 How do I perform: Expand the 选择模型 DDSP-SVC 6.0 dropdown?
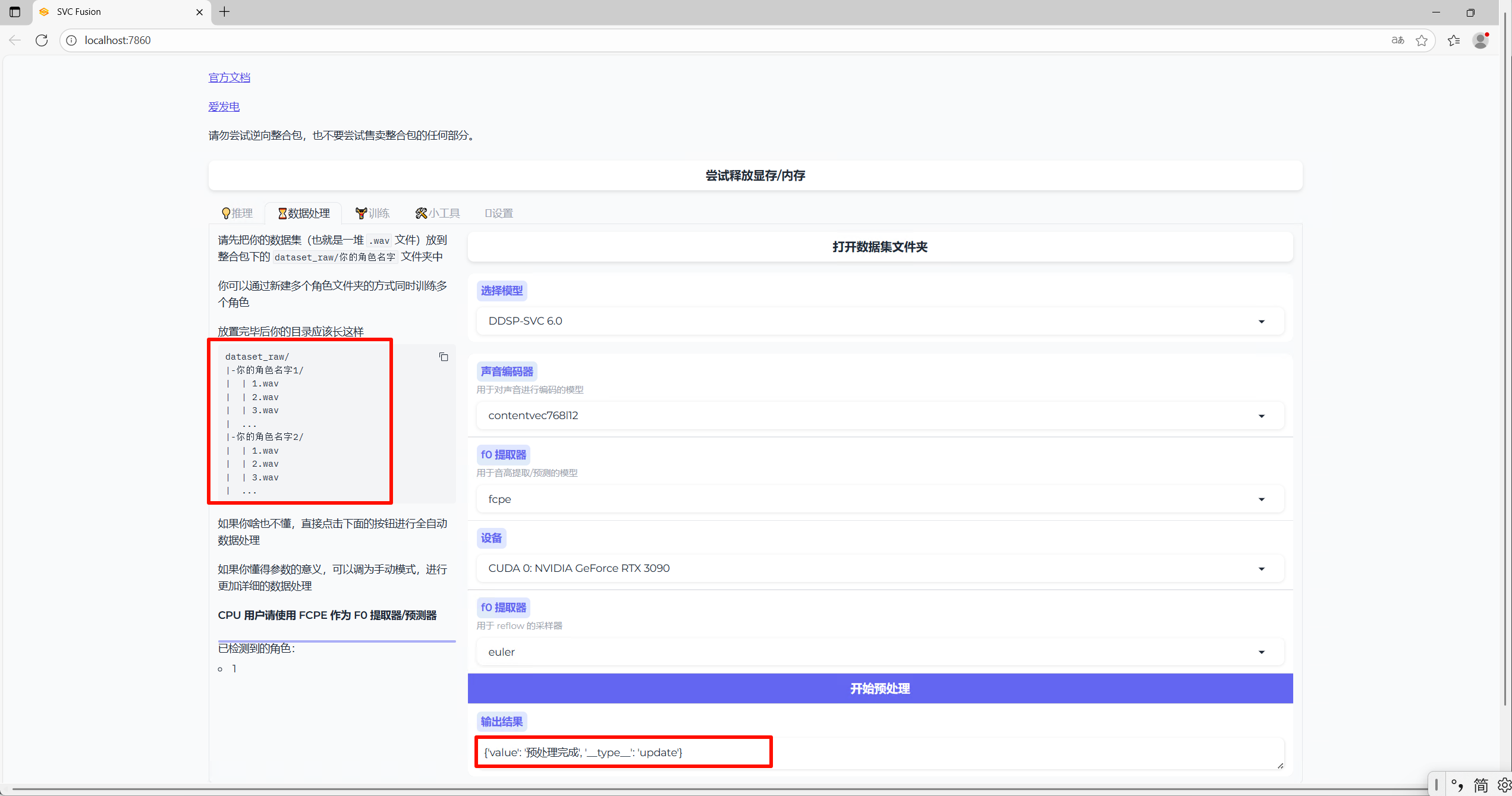pos(879,321)
